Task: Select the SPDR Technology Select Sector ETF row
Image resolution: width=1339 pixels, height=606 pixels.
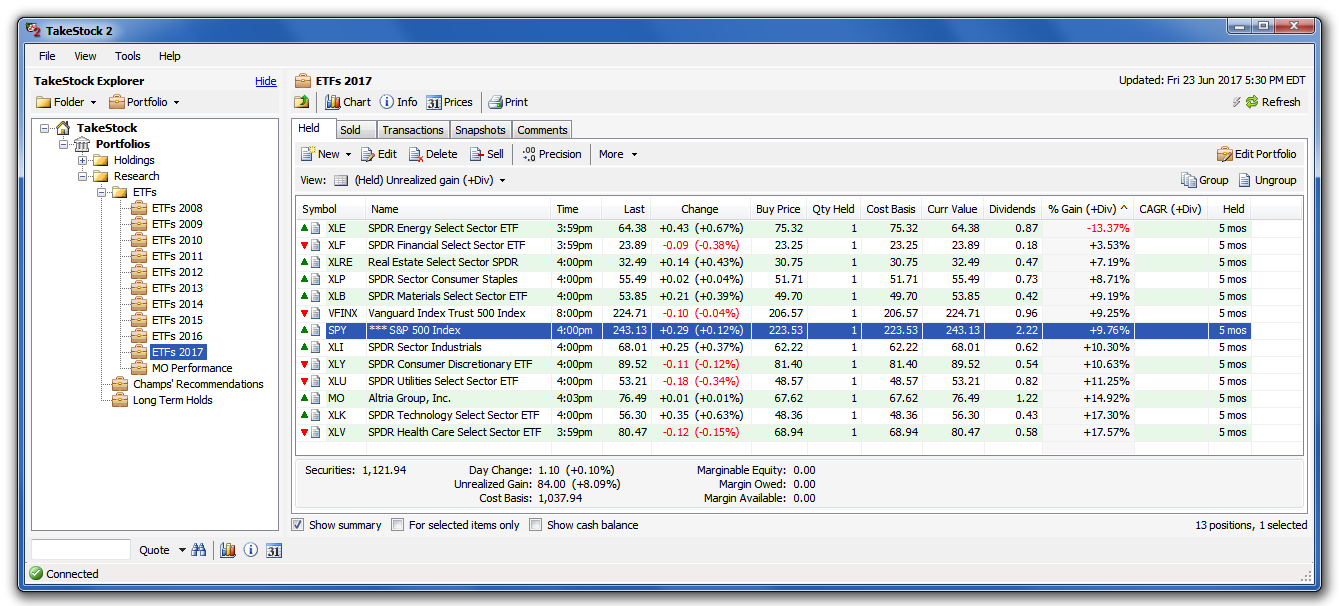Action: point(774,415)
